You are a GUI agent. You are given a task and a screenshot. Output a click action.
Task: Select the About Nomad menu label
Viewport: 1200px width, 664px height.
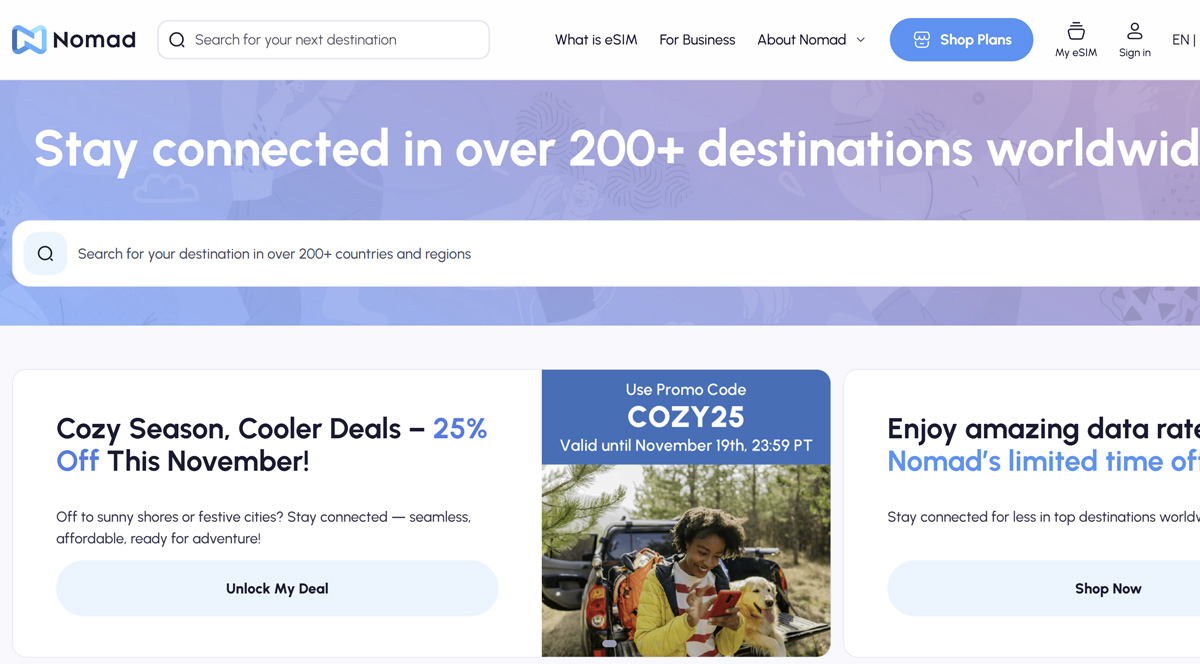tap(801, 40)
